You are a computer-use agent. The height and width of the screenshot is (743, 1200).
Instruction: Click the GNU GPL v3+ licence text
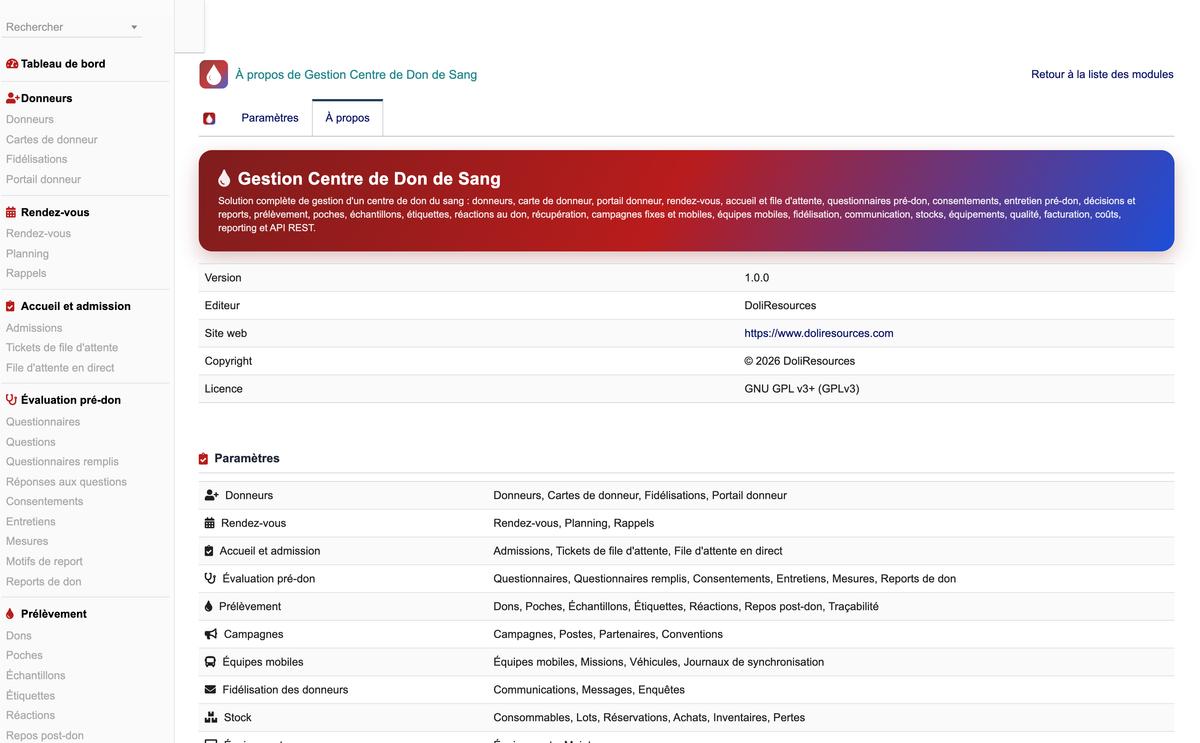click(802, 389)
